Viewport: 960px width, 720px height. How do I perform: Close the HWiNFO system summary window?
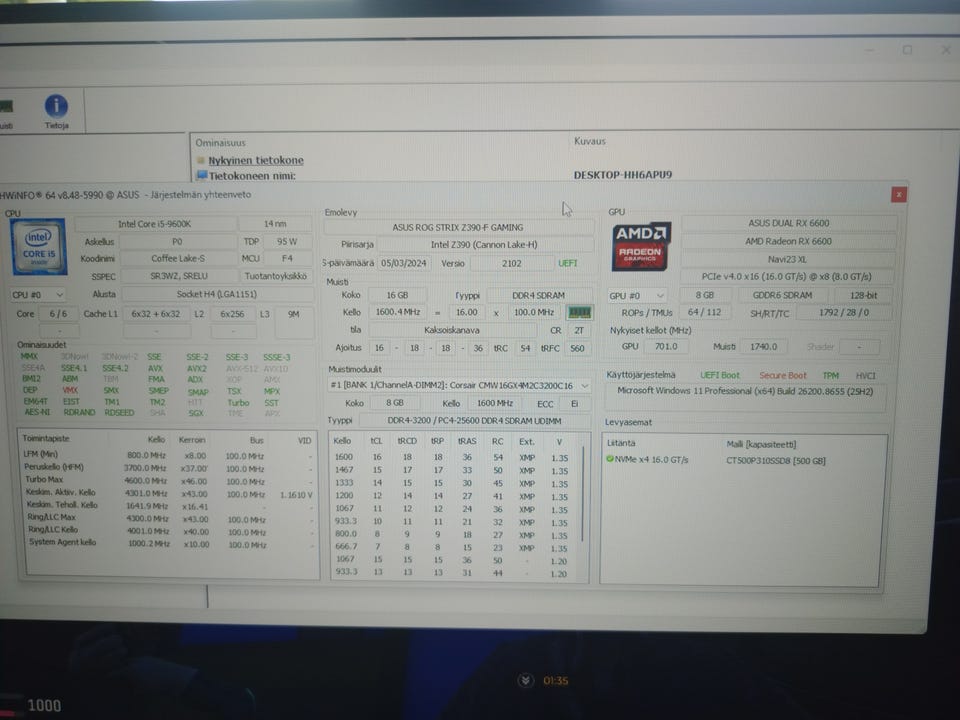coord(898,195)
